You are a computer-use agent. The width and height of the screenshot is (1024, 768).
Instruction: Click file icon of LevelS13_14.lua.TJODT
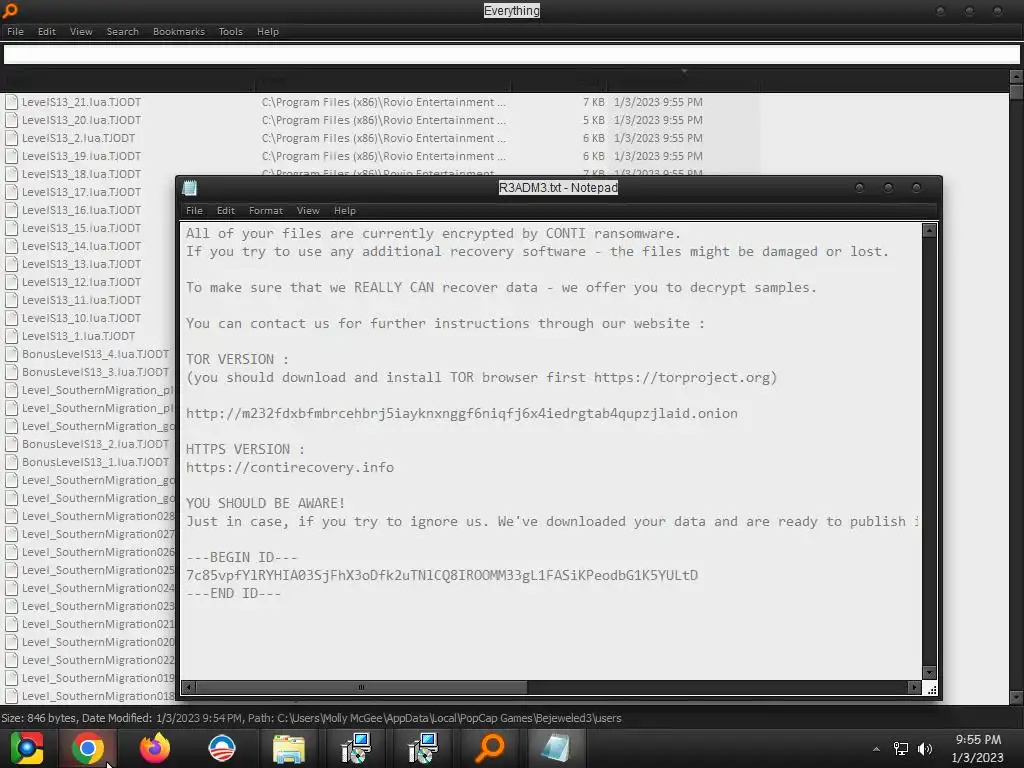(11, 246)
